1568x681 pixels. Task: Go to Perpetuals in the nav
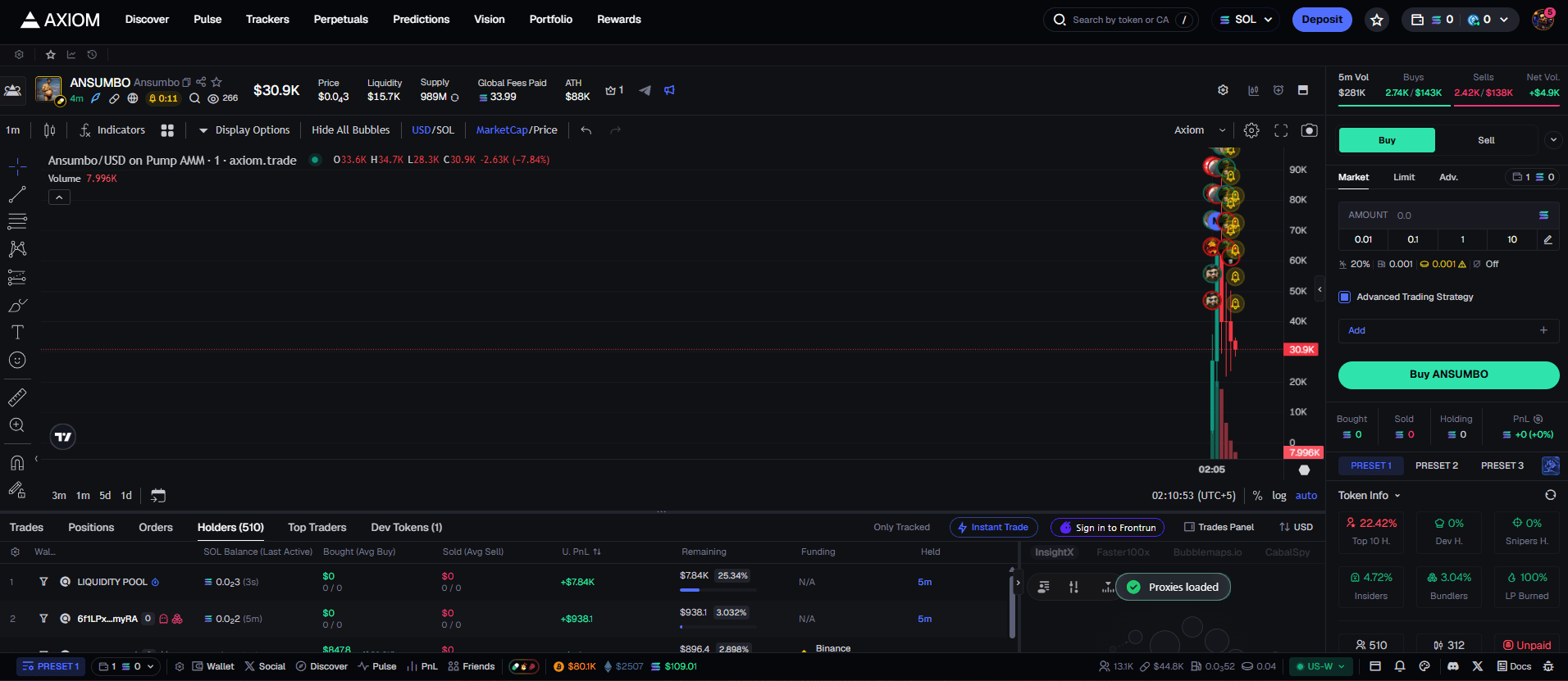coord(340,20)
